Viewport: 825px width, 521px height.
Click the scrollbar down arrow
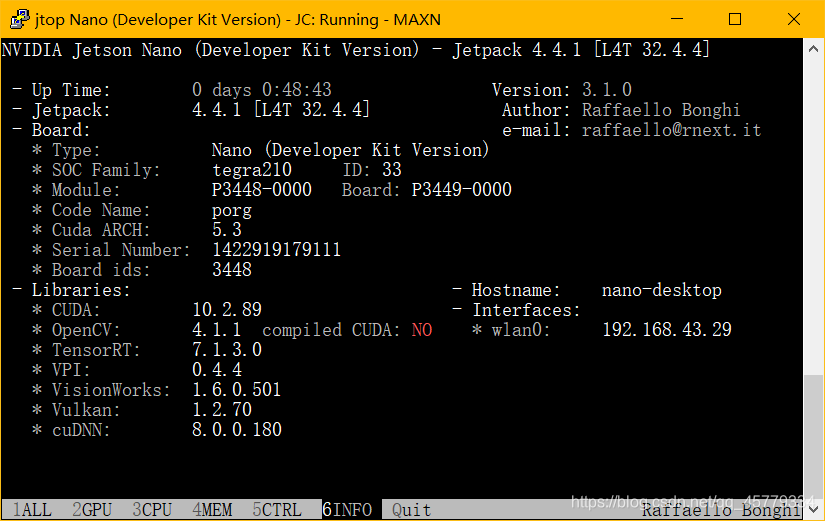click(x=813, y=509)
